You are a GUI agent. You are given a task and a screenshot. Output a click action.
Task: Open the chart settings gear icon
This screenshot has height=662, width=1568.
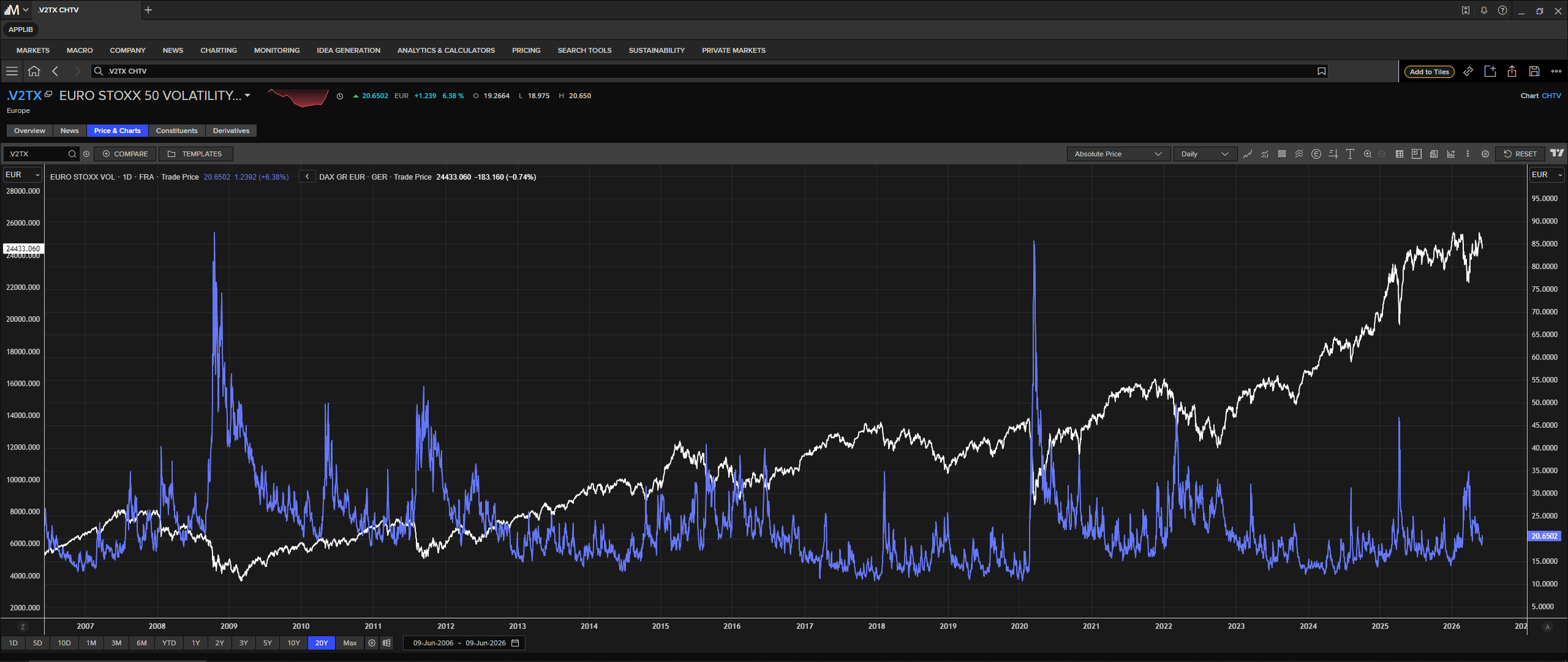pos(1485,154)
